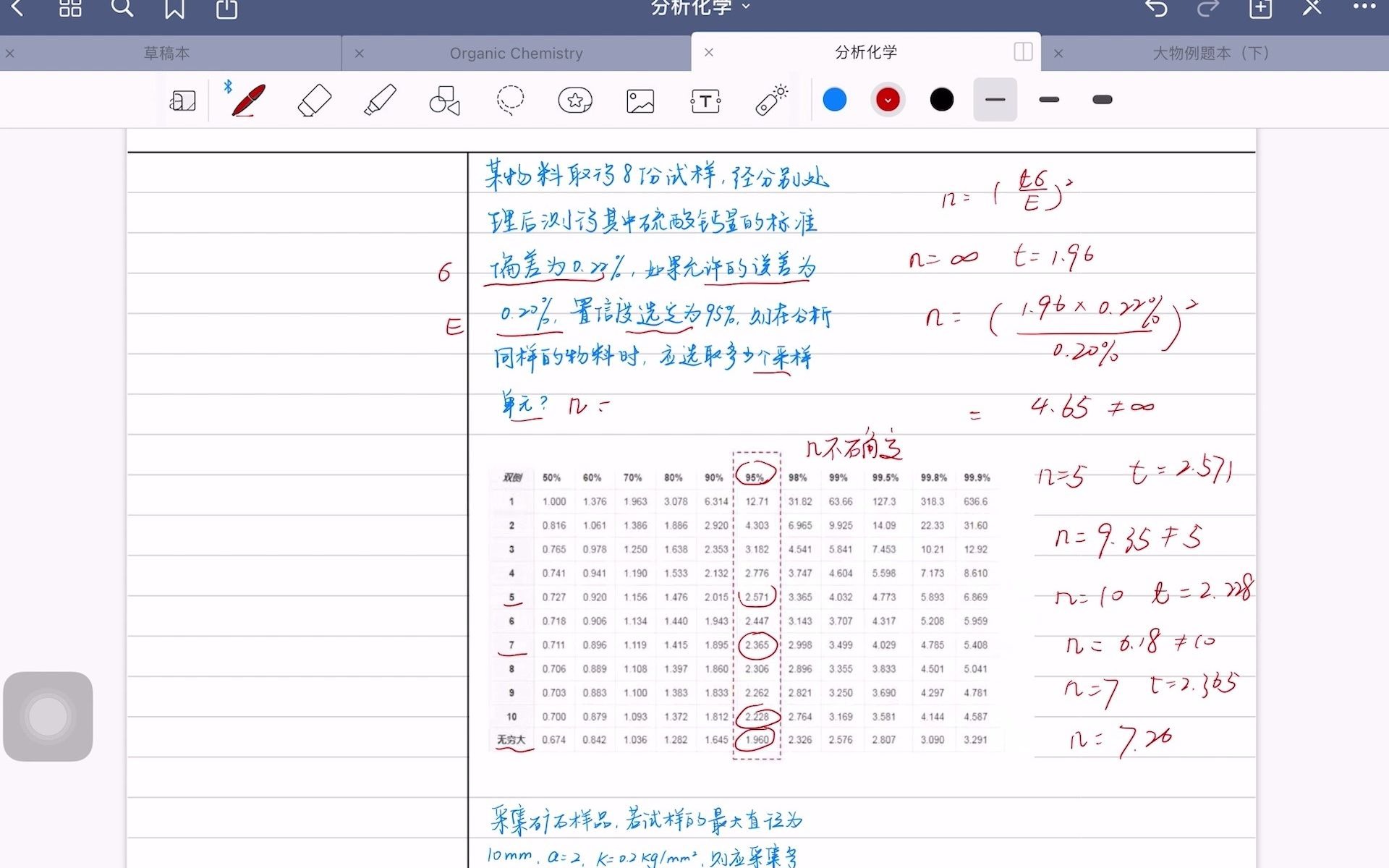
Task: Select the Eraser tool
Action: tap(314, 100)
